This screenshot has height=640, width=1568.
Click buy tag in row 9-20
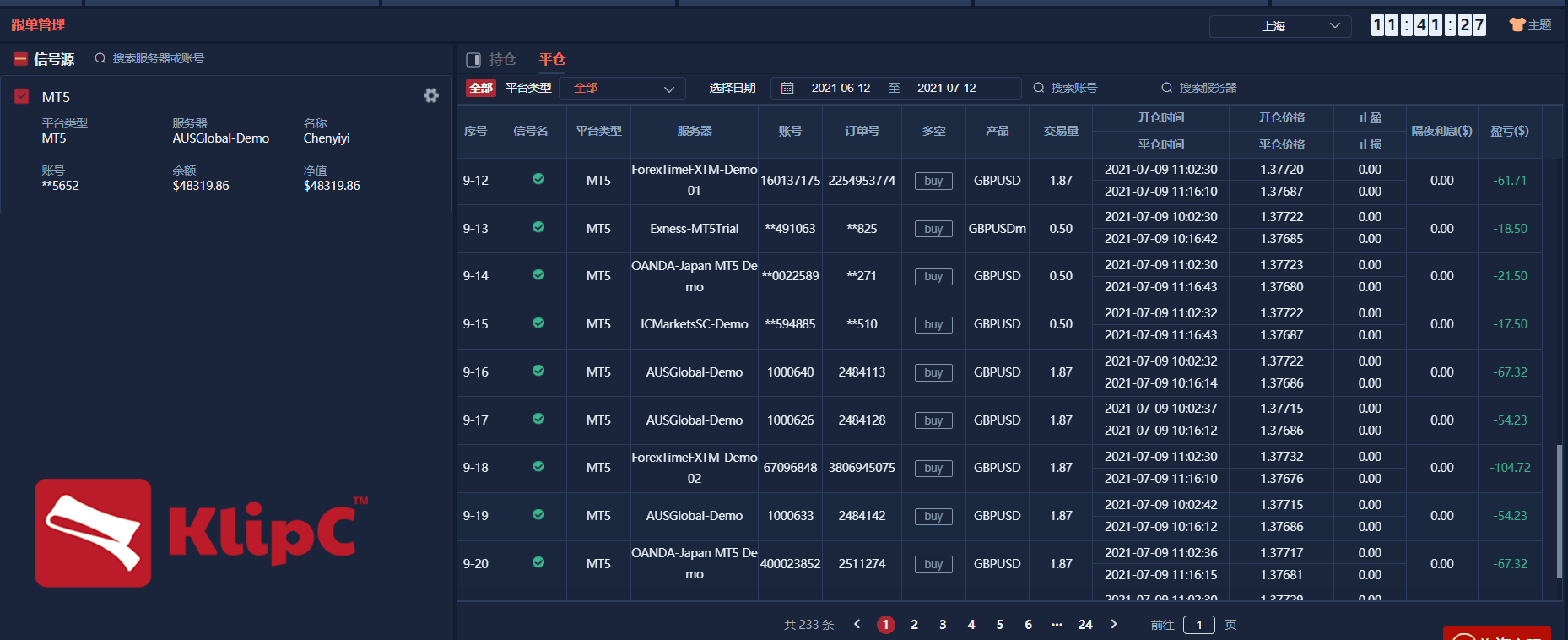click(x=933, y=564)
